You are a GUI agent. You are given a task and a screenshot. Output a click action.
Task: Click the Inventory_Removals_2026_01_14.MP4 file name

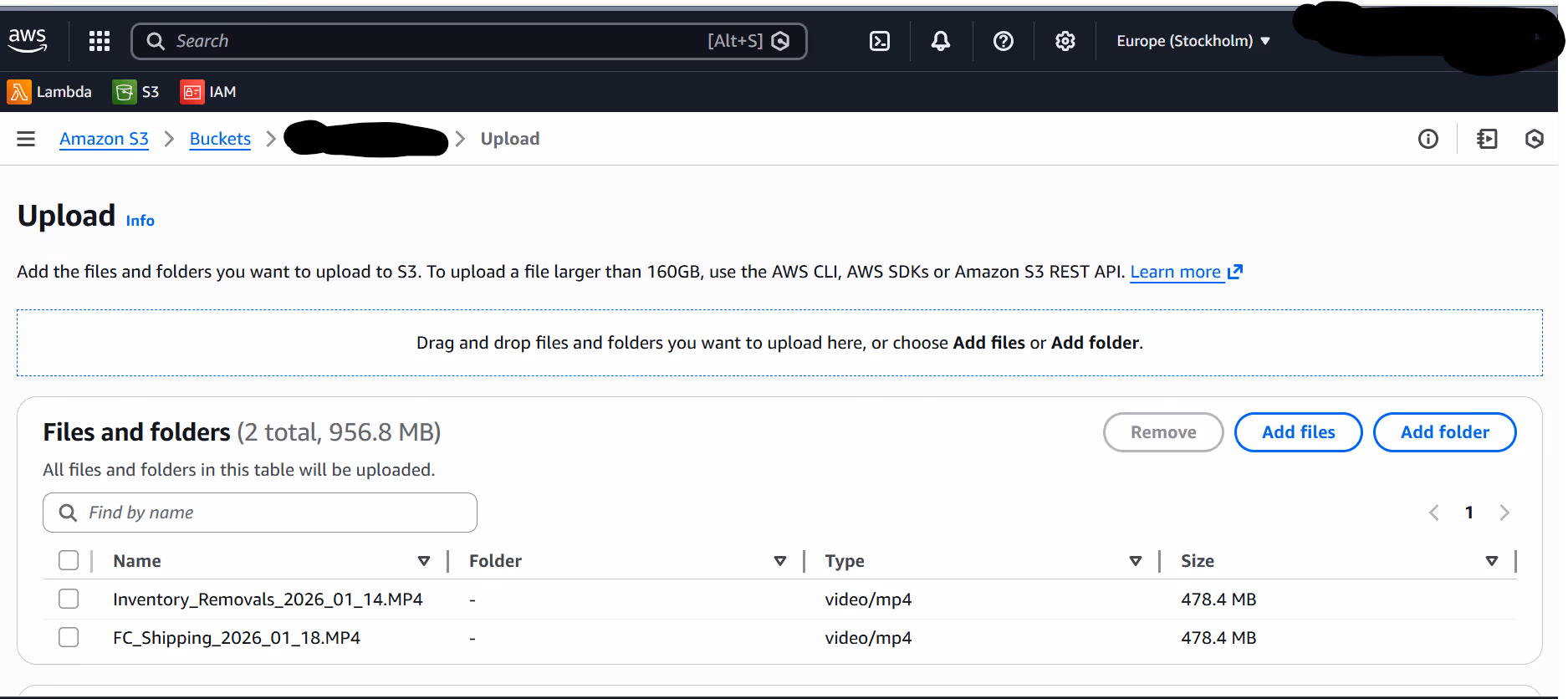pos(268,600)
